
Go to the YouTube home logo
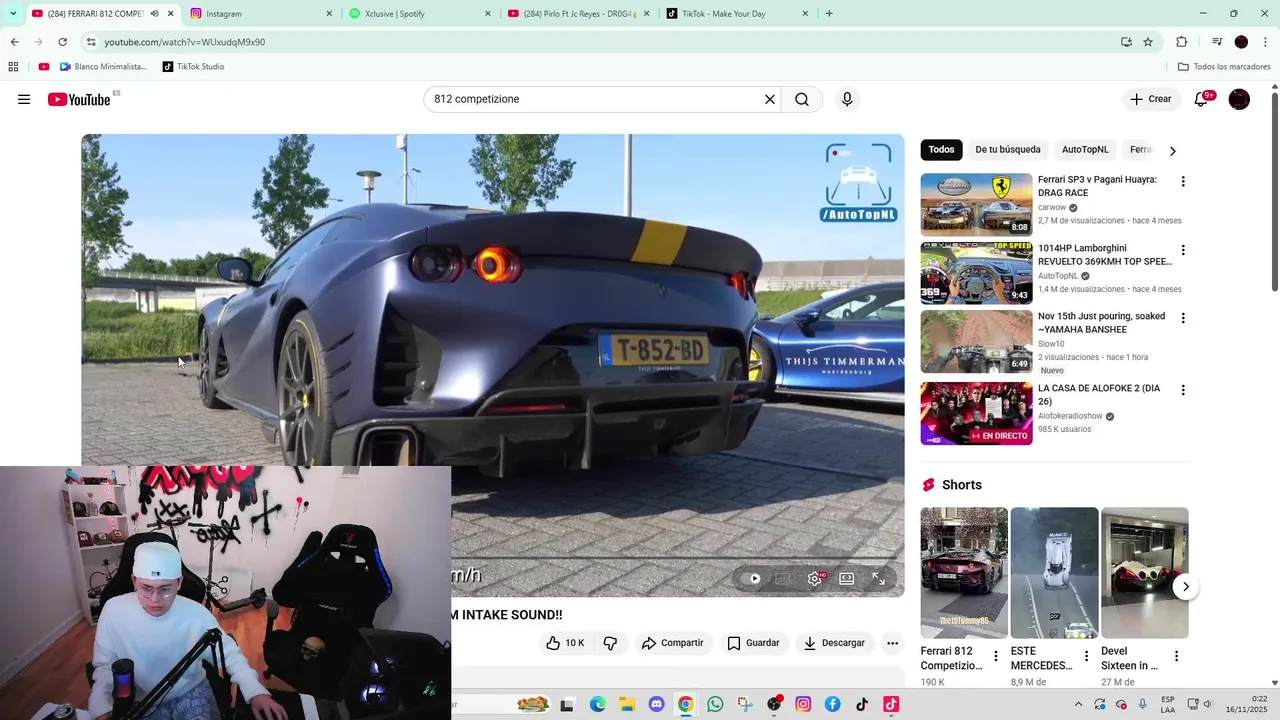79,99
